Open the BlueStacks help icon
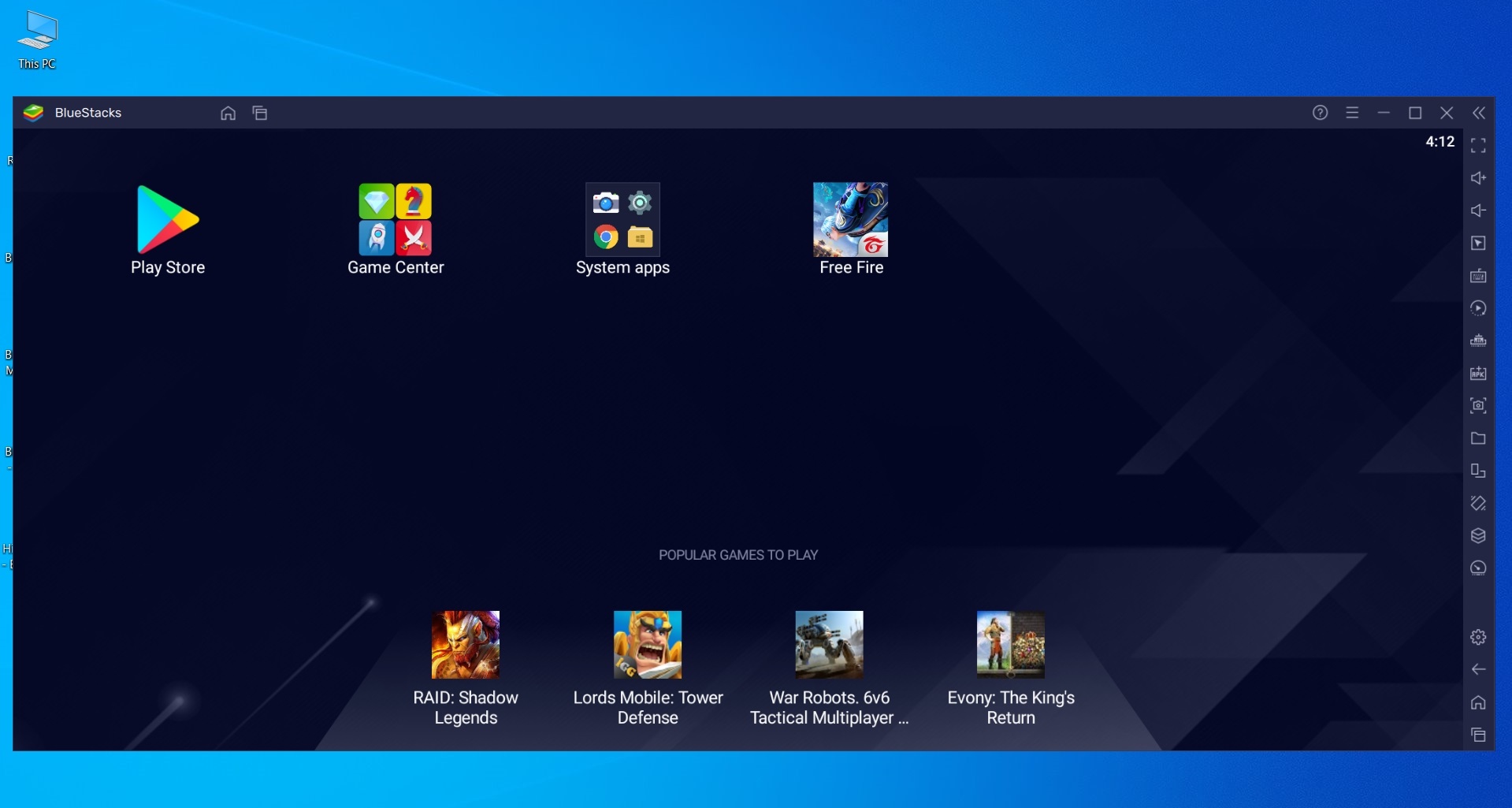1512x808 pixels. pos(1321,113)
